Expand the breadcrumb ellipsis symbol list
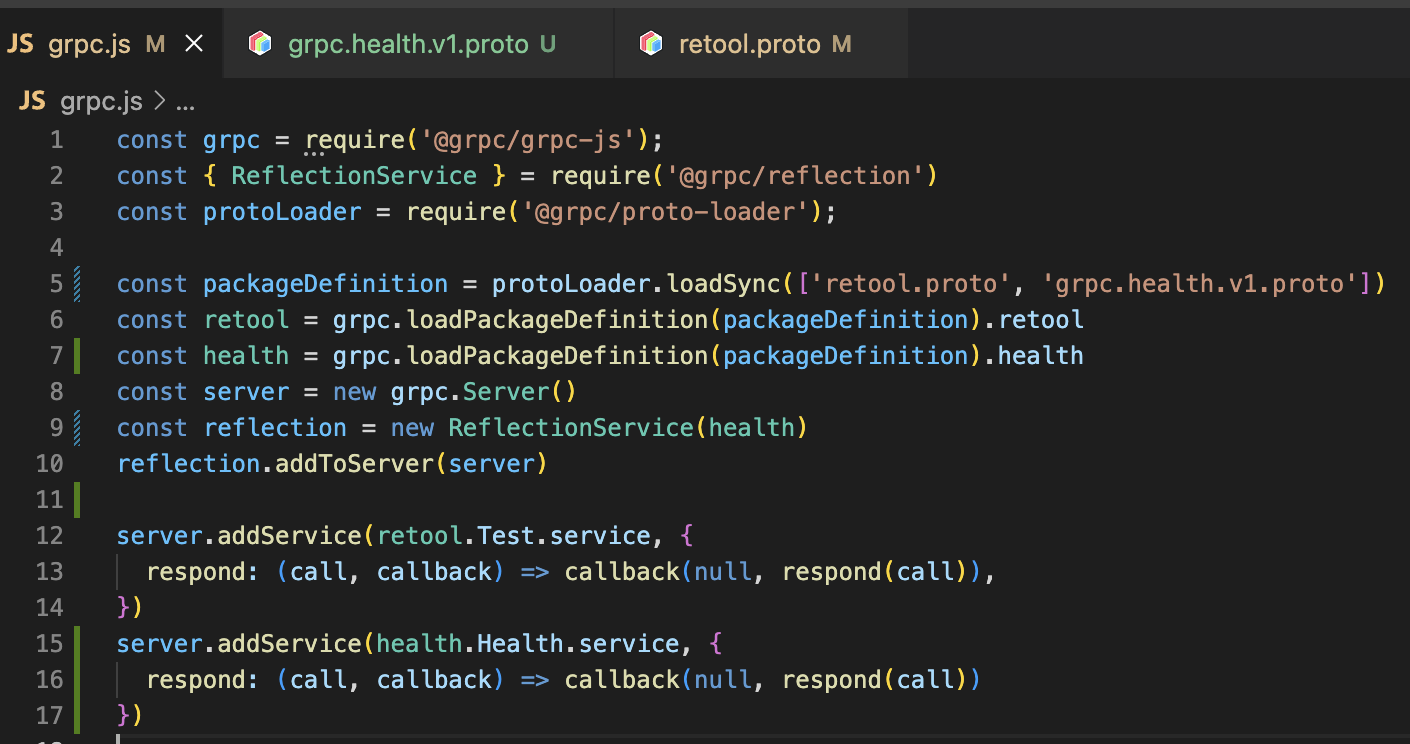 pos(185,102)
